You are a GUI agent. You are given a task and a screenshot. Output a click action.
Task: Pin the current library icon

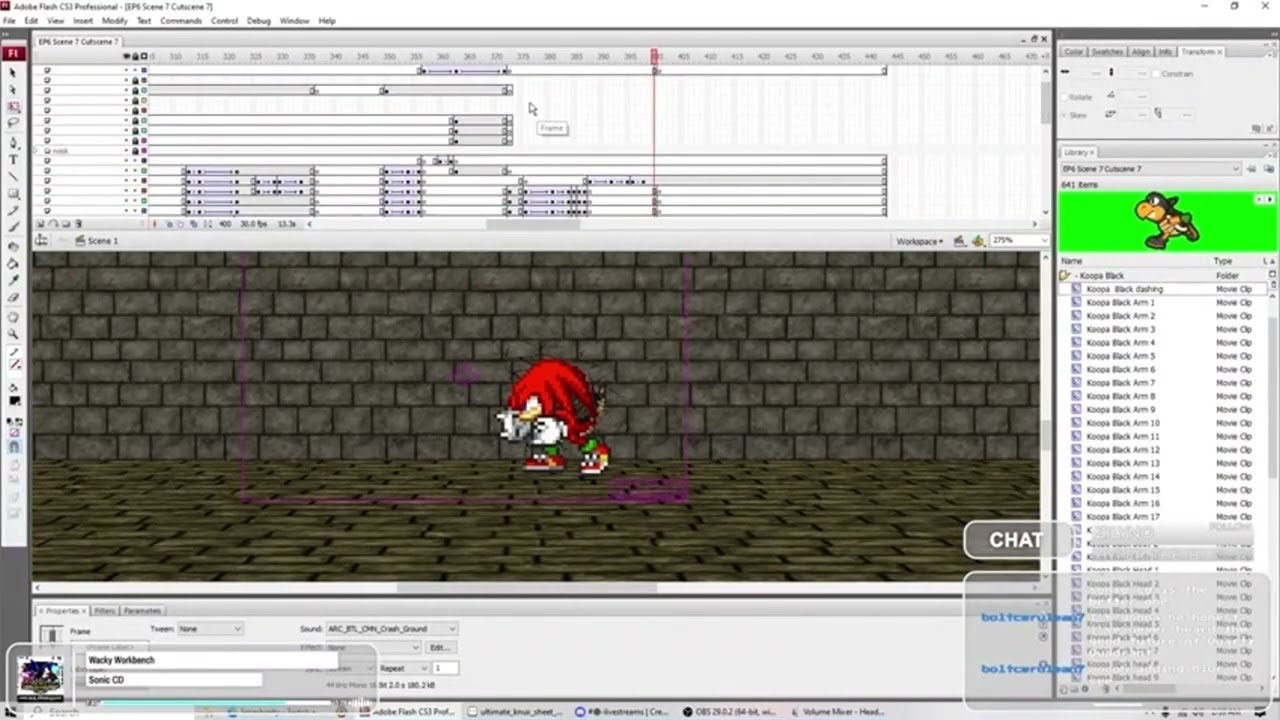pyautogui.click(x=1251, y=168)
